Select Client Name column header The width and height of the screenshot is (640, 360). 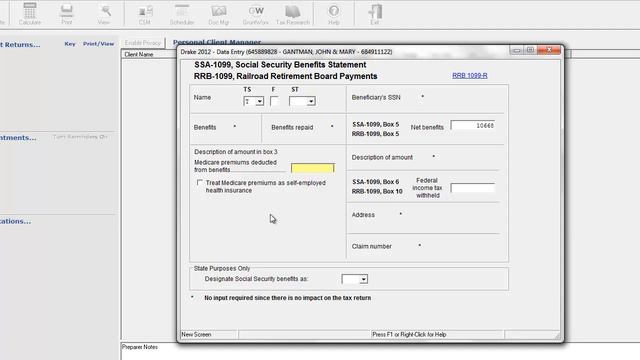pos(139,54)
